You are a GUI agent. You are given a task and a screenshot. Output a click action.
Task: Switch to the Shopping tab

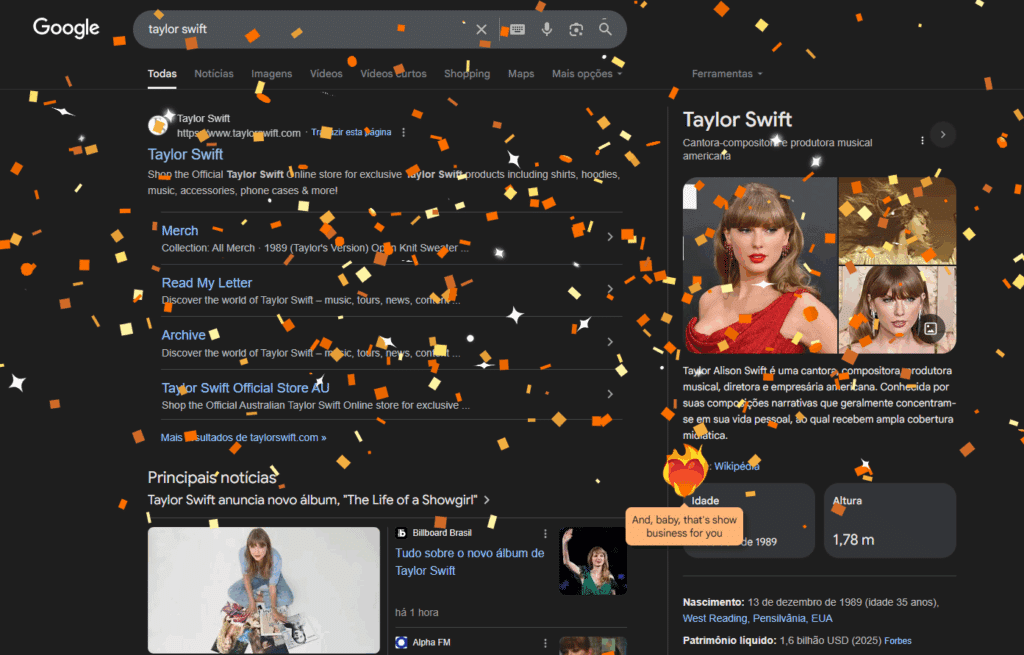click(x=467, y=74)
